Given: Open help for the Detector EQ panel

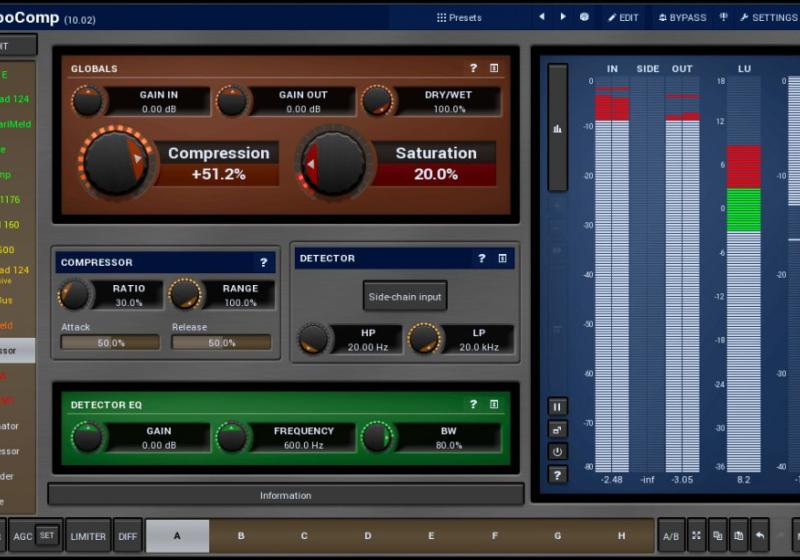Looking at the screenshot, I should 473,404.
